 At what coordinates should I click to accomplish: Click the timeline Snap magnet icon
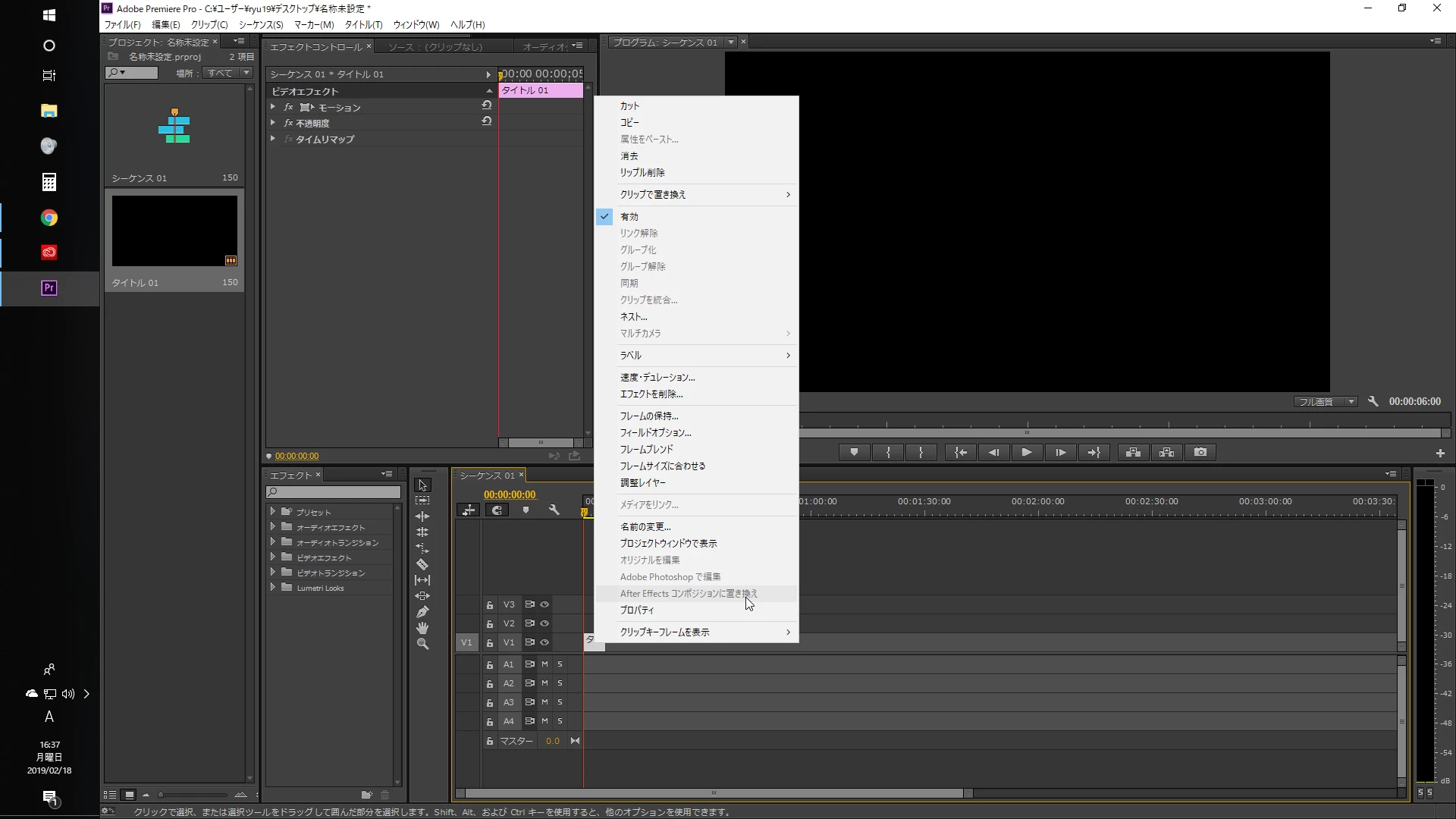click(497, 510)
